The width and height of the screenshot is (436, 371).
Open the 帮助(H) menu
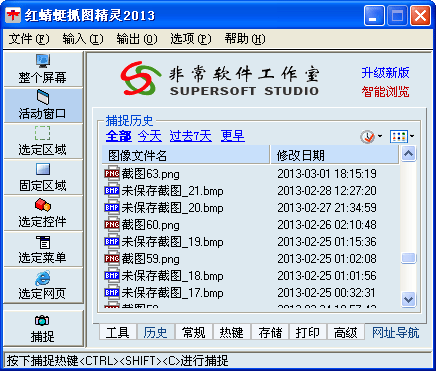pos(245,39)
